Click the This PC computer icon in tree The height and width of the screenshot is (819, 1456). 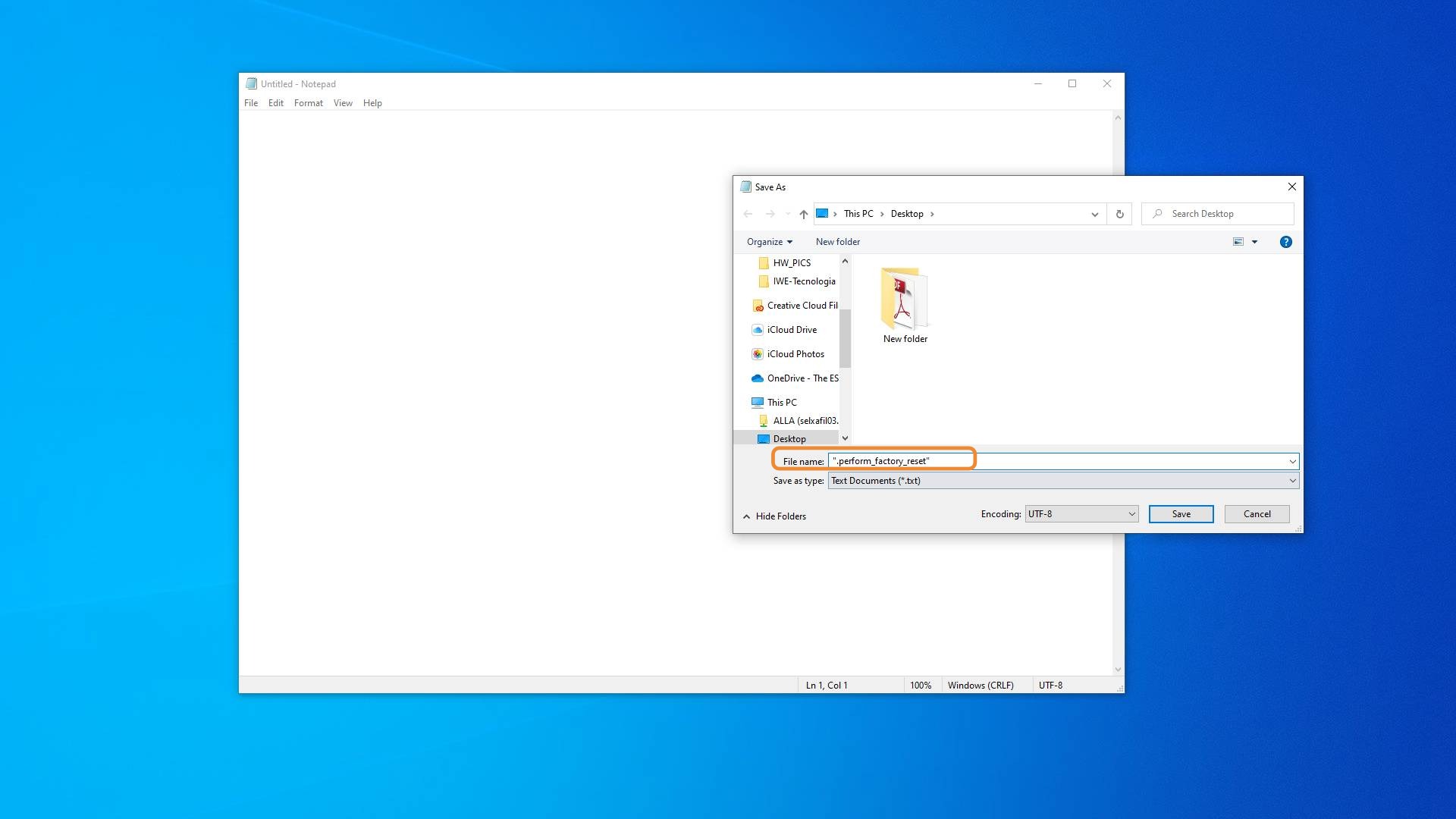tap(757, 403)
